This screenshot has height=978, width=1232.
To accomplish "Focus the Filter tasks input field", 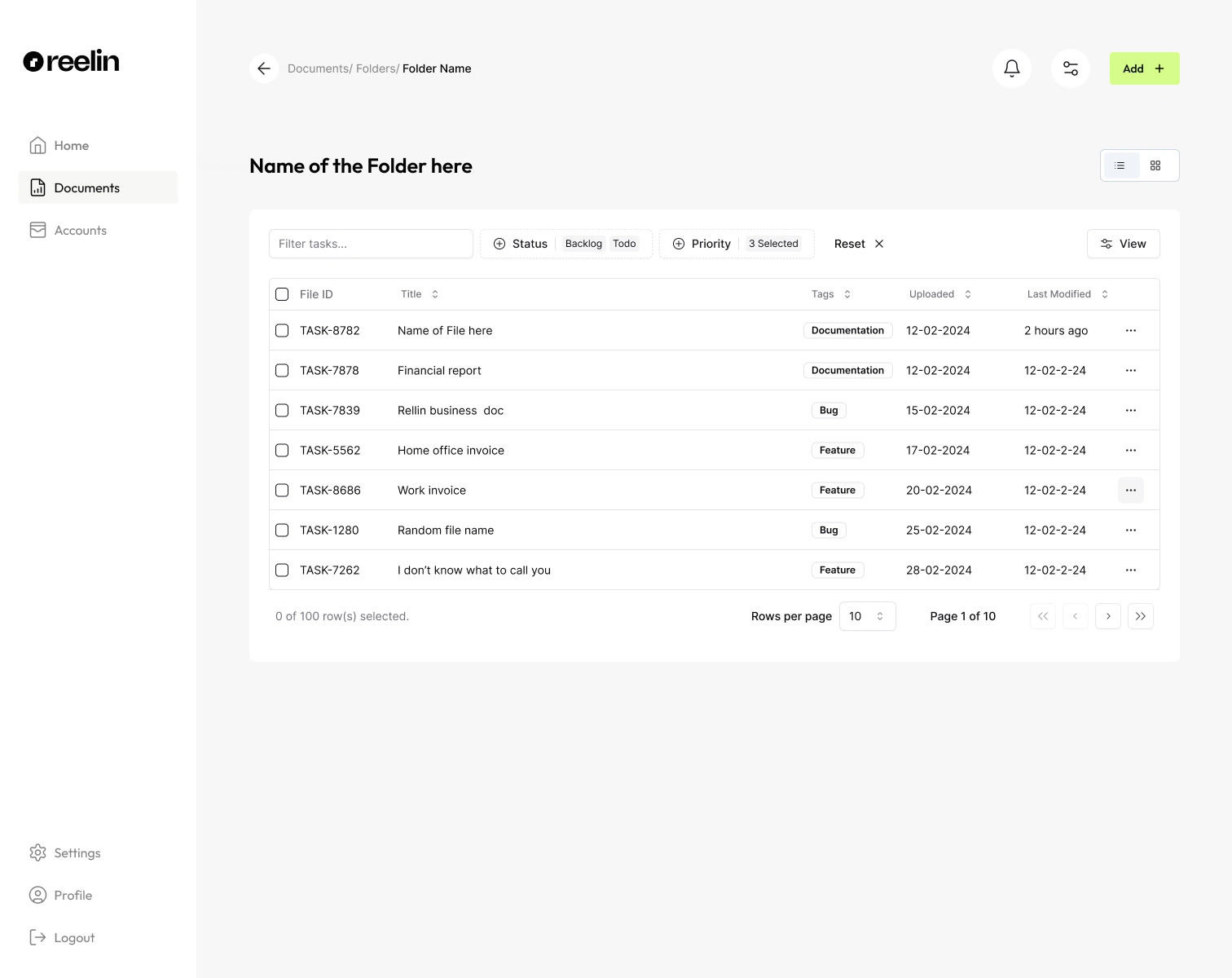I will click(371, 244).
